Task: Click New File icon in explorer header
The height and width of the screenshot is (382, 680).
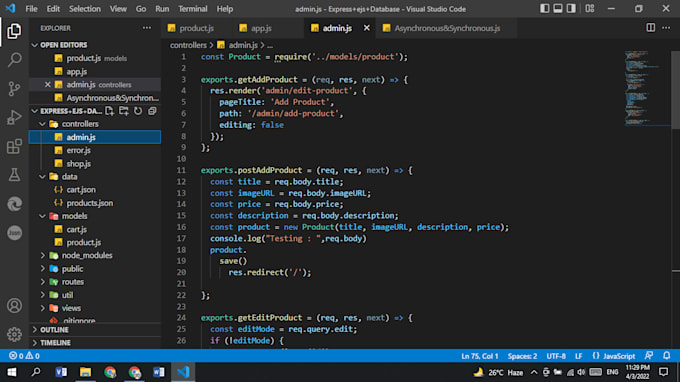Action: (x=110, y=111)
